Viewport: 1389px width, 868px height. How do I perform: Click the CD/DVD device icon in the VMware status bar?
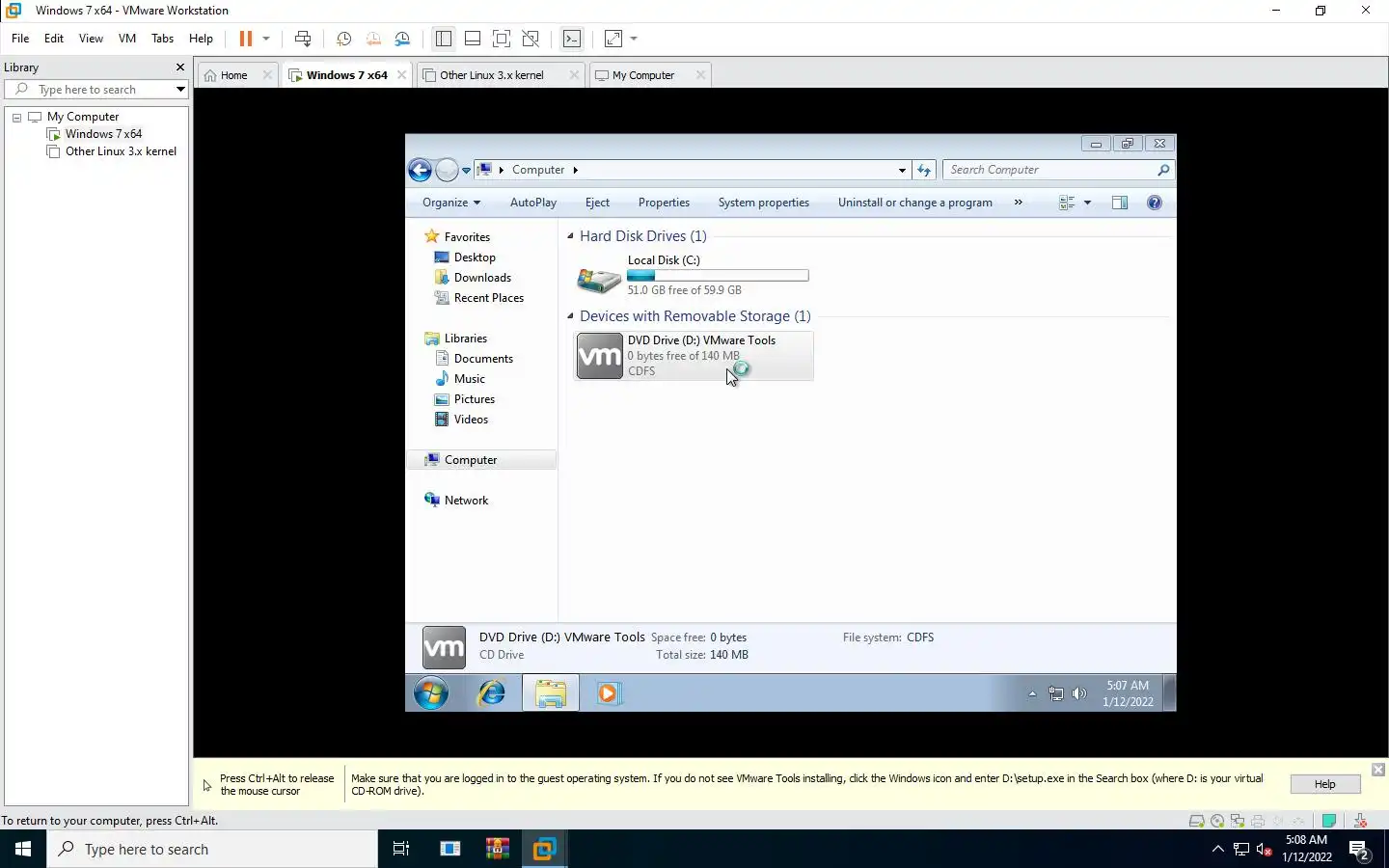(x=1217, y=821)
